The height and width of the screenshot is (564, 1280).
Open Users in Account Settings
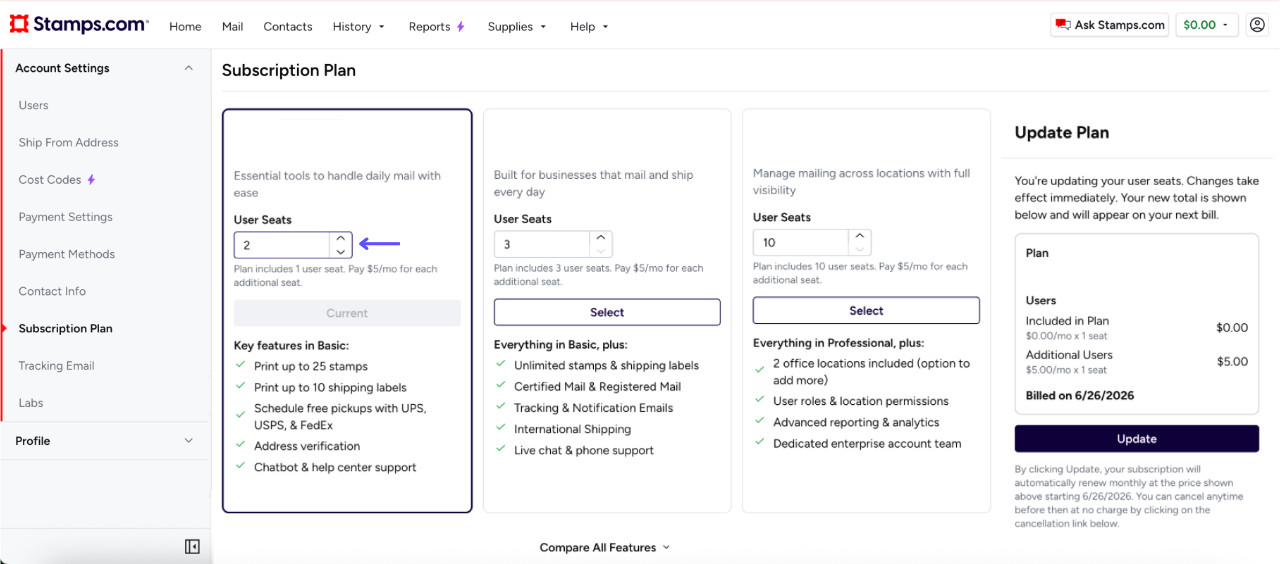33,105
